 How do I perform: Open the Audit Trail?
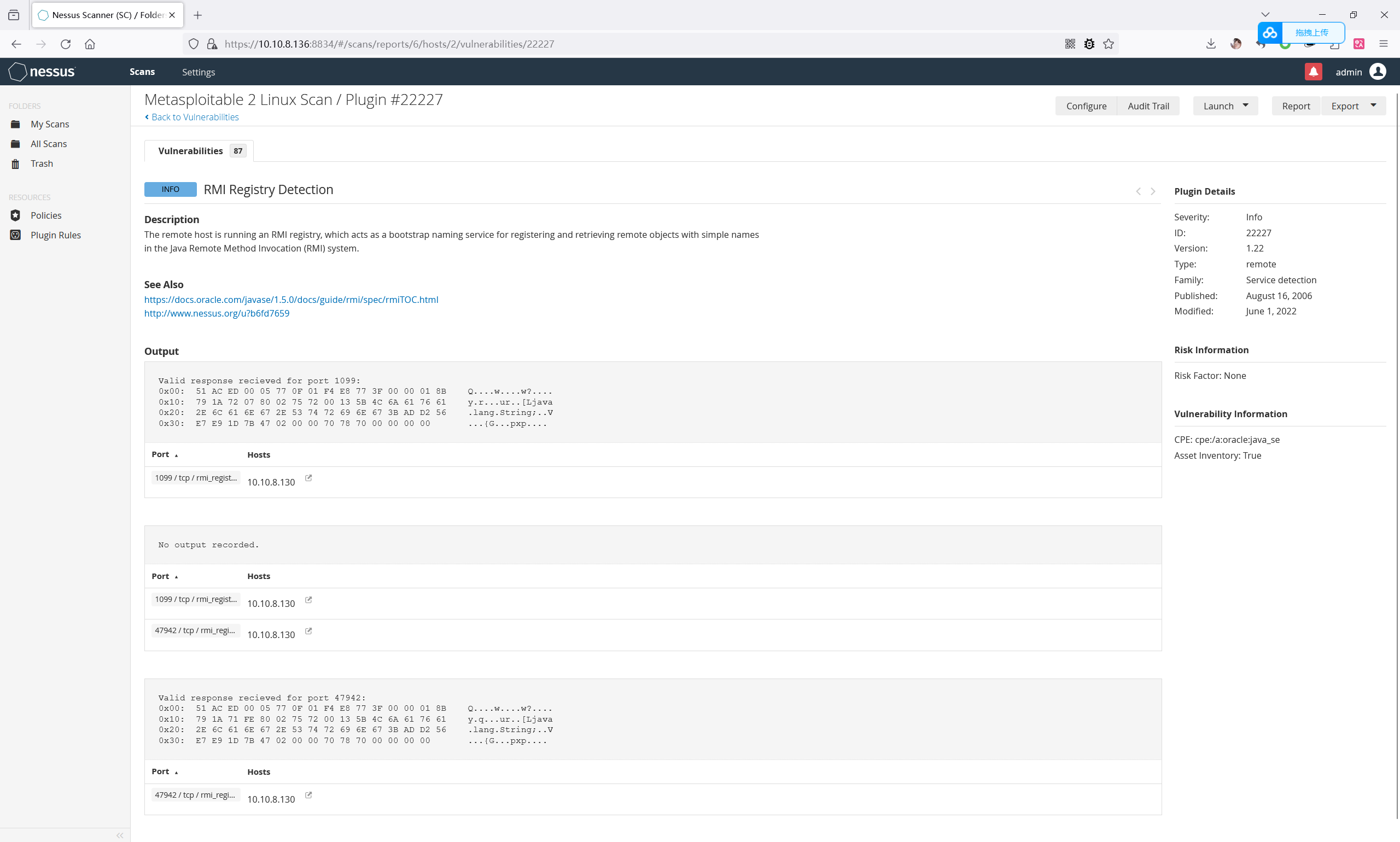tap(1148, 106)
